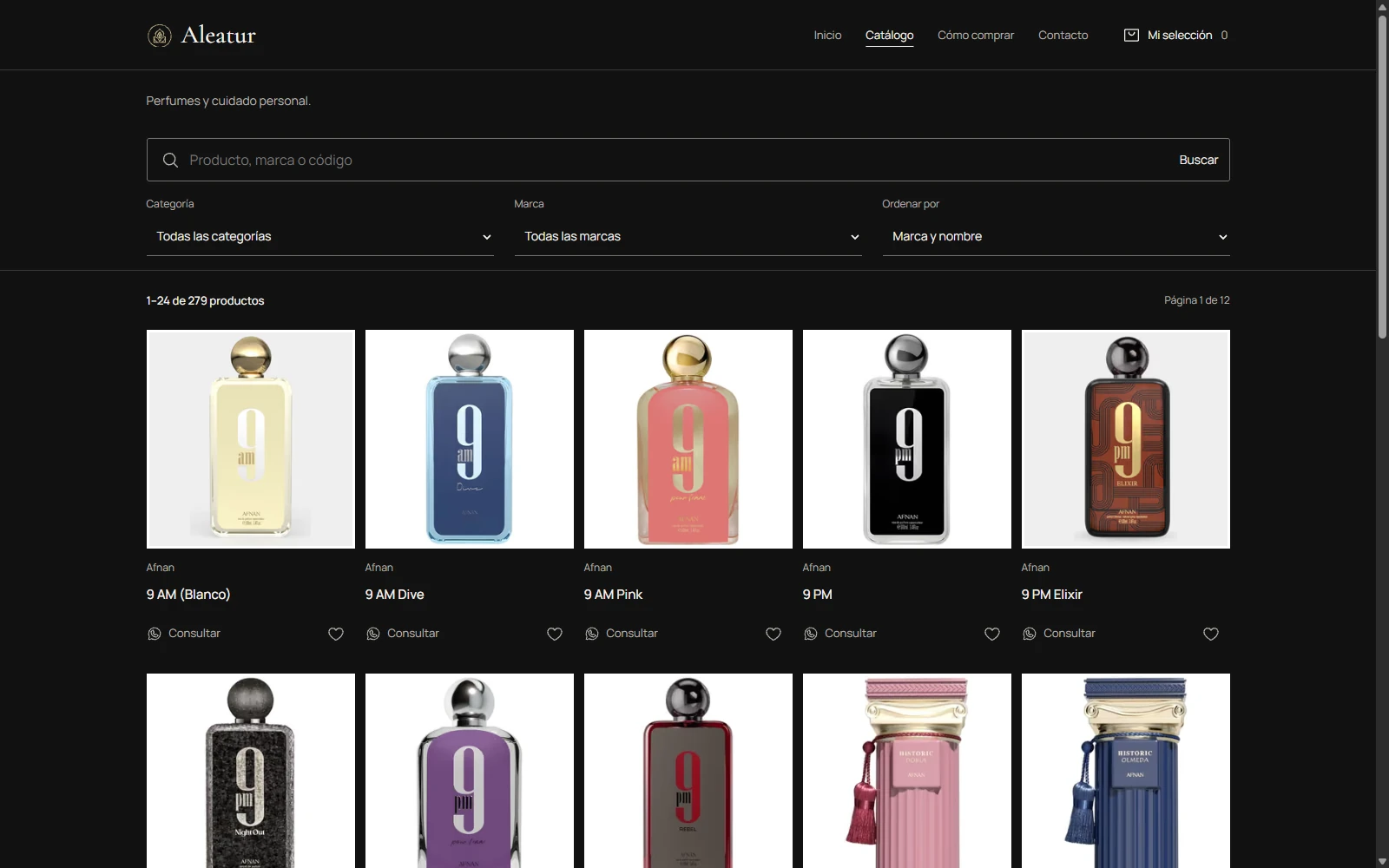The height and width of the screenshot is (868, 1389).
Task: Favorite the 9 AM Dive perfume
Action: pos(555,635)
